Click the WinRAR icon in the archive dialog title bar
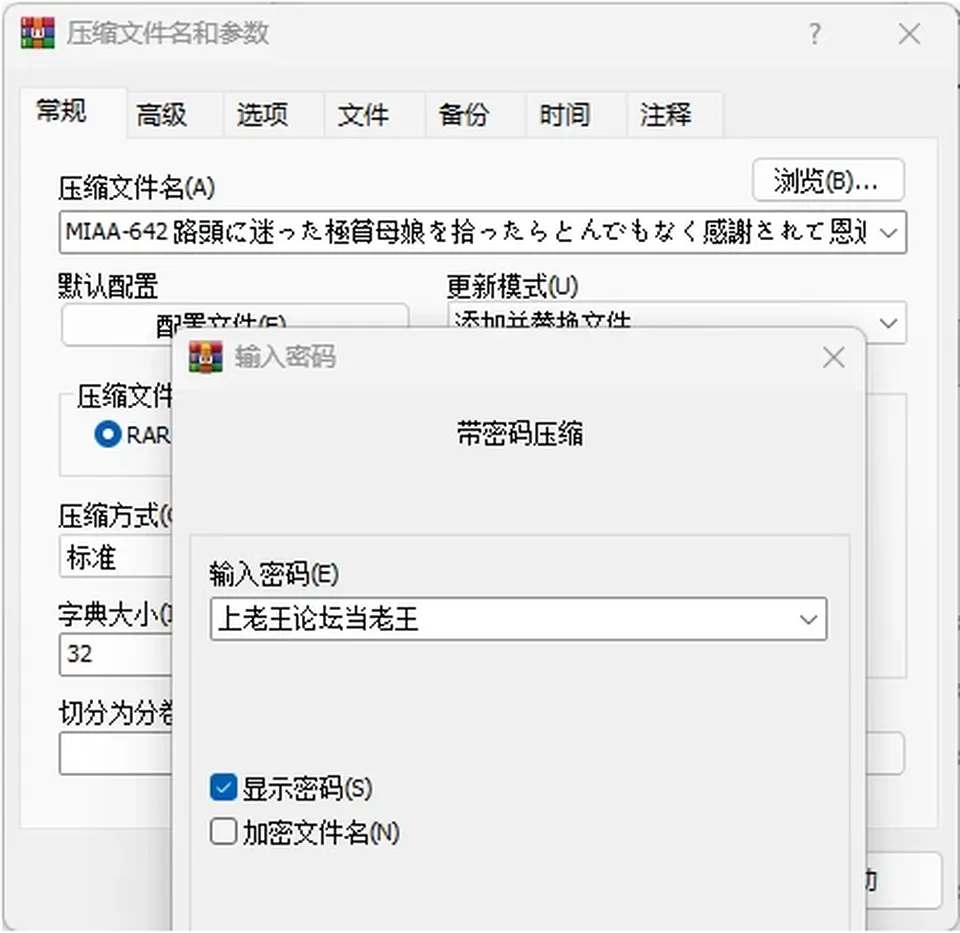This screenshot has height=933, width=960. [x=37, y=32]
